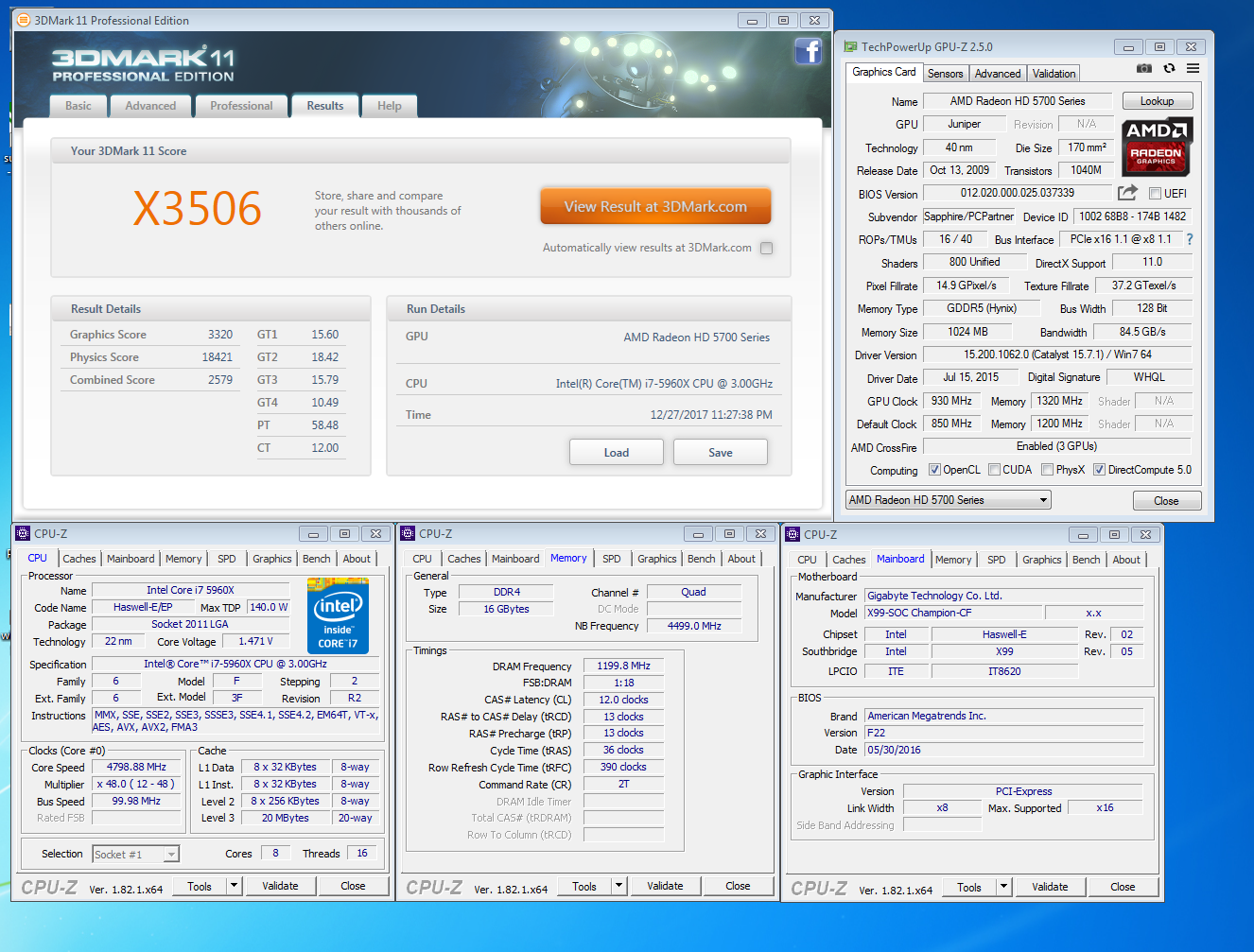Toggle CUDA checkbox
Screen dimensions: 1254x952
(x=994, y=470)
